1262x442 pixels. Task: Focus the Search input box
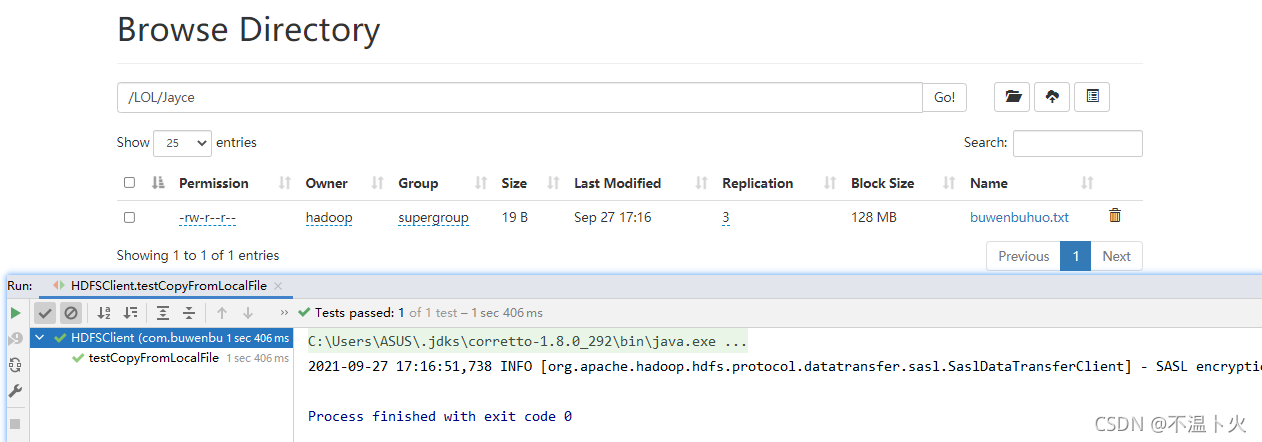1077,143
